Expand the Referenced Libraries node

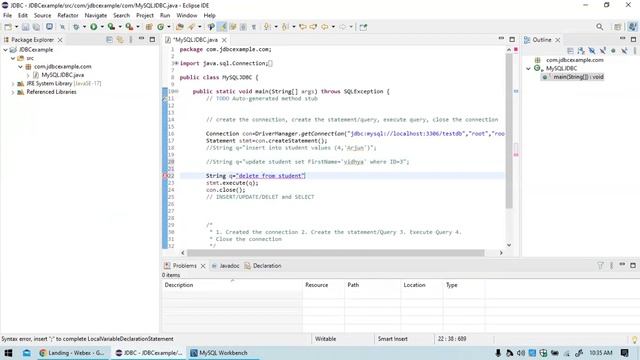click(x=13, y=92)
